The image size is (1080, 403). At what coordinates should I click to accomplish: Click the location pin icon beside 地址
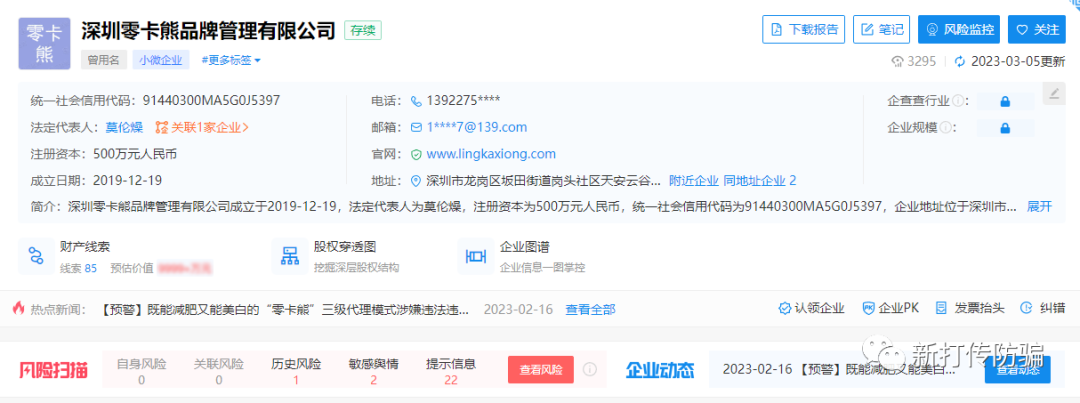[x=415, y=181]
